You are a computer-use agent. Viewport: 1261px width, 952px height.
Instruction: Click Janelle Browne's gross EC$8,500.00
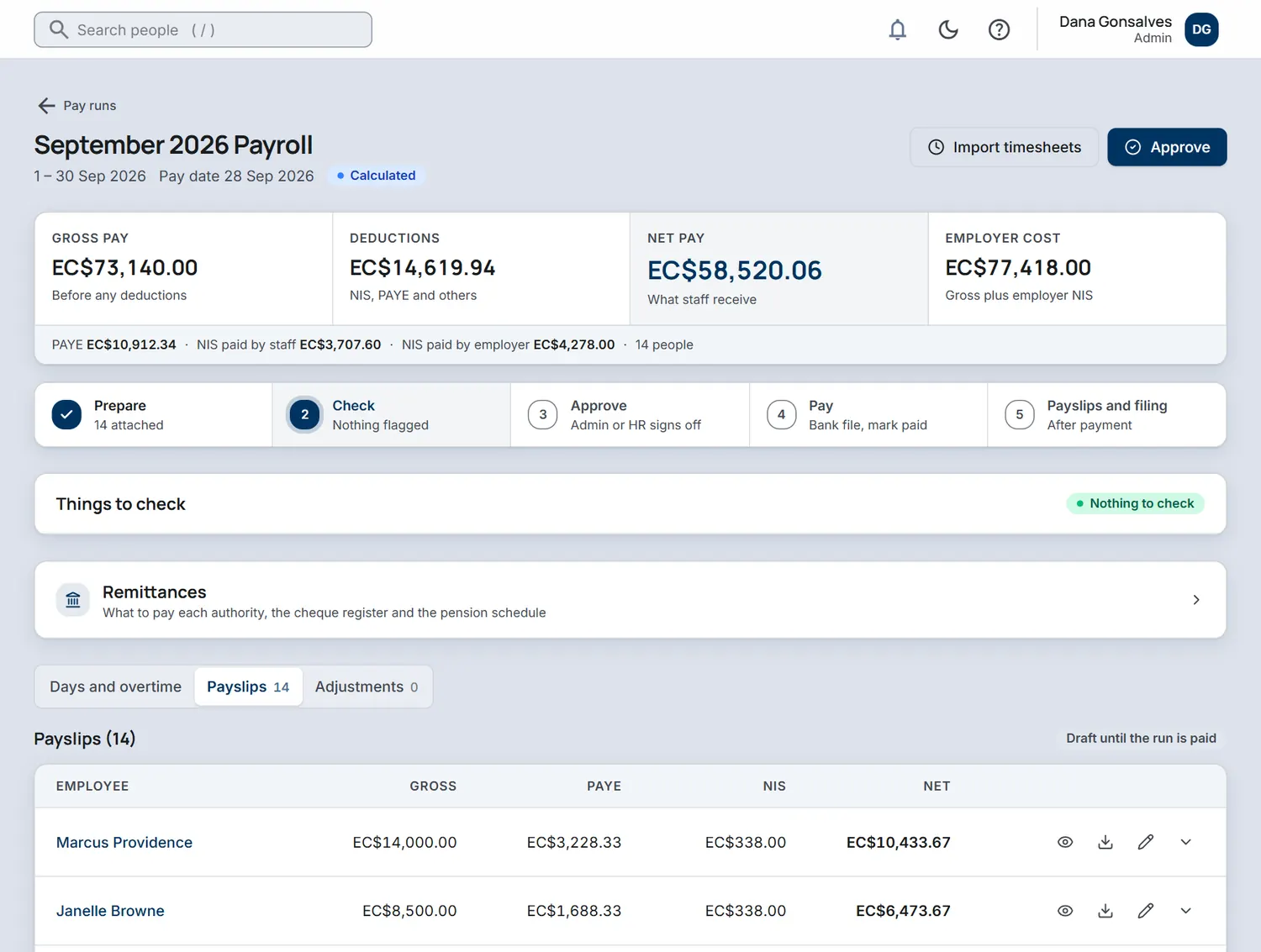(409, 911)
